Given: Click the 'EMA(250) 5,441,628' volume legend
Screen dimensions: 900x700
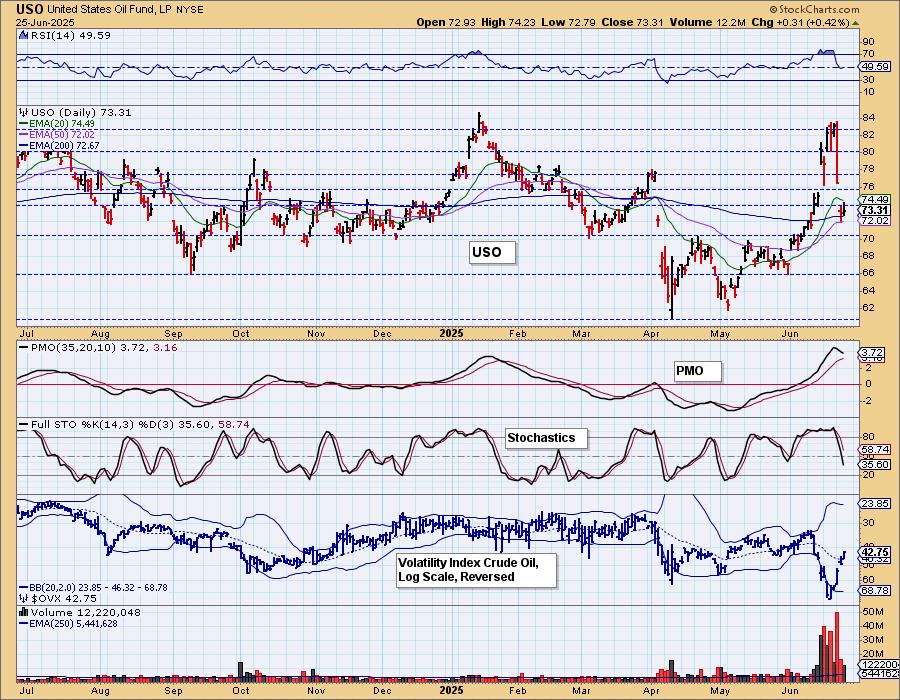Looking at the screenshot, I should (69, 624).
